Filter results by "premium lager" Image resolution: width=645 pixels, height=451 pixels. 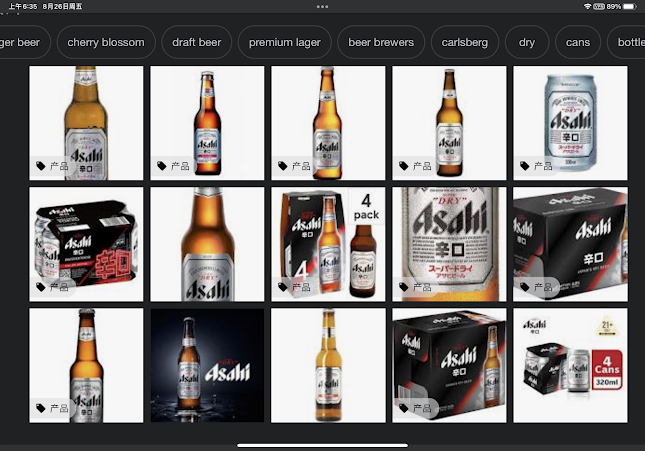284,43
